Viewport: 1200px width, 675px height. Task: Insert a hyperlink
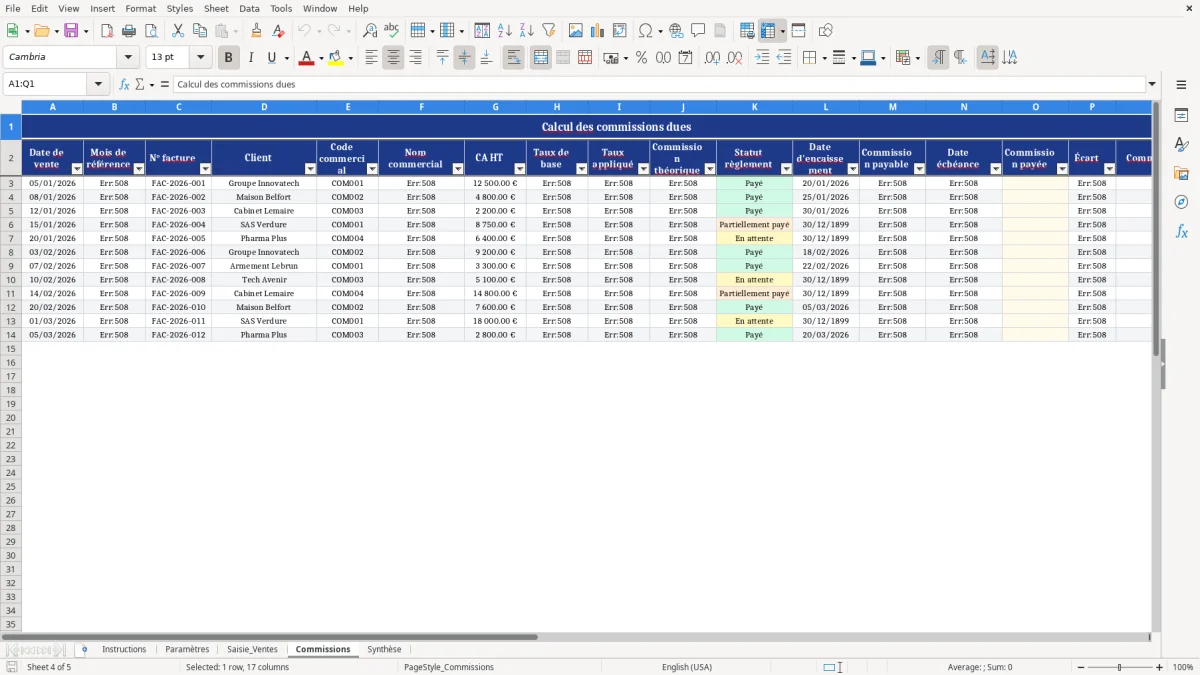click(676, 31)
